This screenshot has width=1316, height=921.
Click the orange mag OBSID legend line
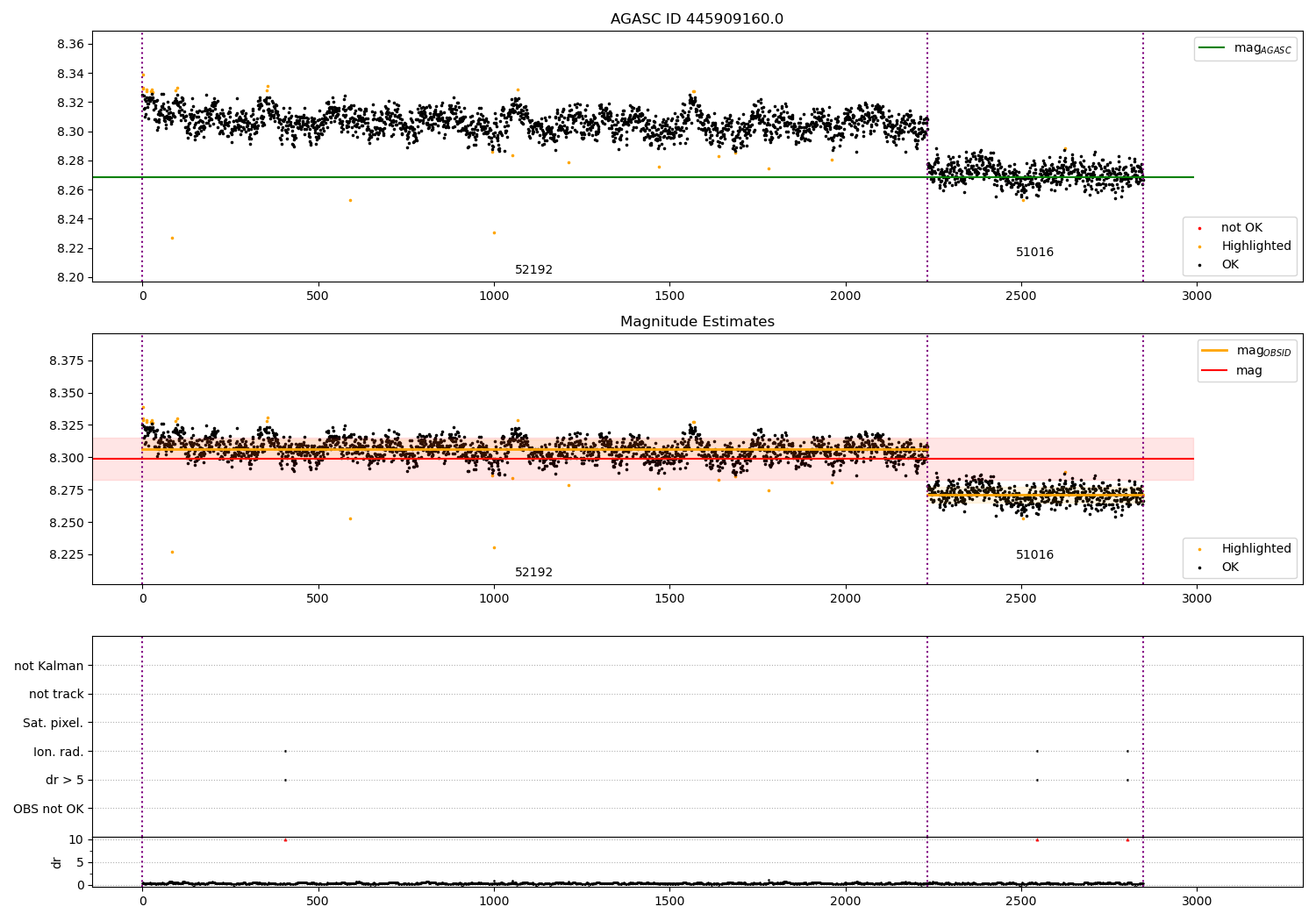[x=1215, y=351]
